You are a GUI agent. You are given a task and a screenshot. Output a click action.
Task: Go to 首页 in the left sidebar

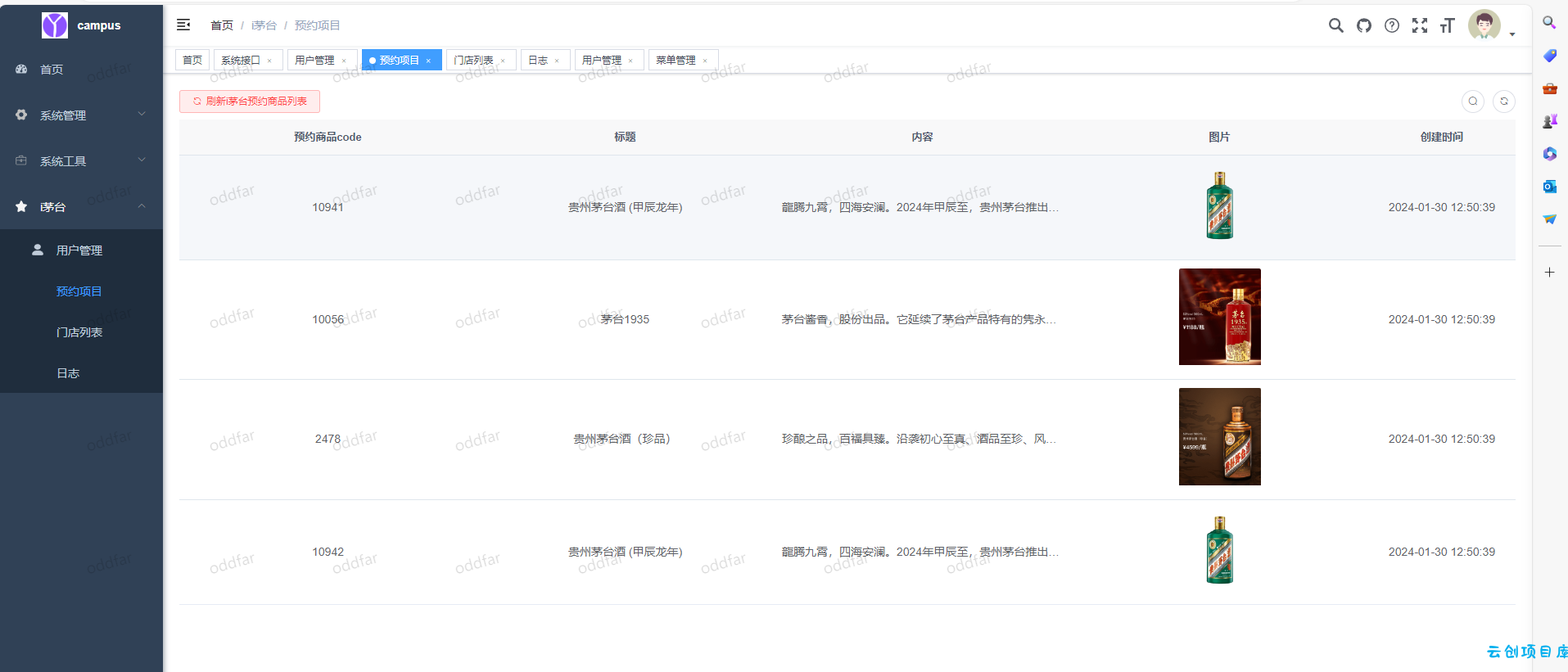[81, 70]
